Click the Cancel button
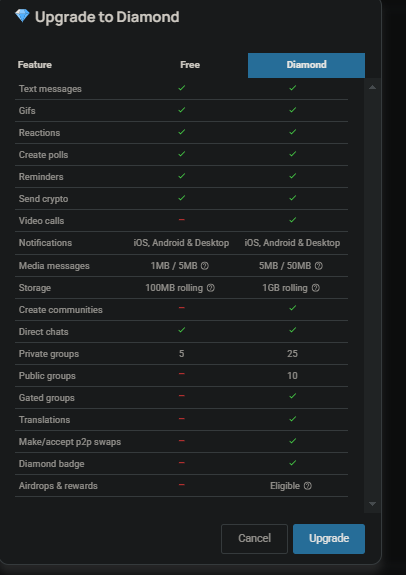This screenshot has width=406, height=575. [x=254, y=538]
